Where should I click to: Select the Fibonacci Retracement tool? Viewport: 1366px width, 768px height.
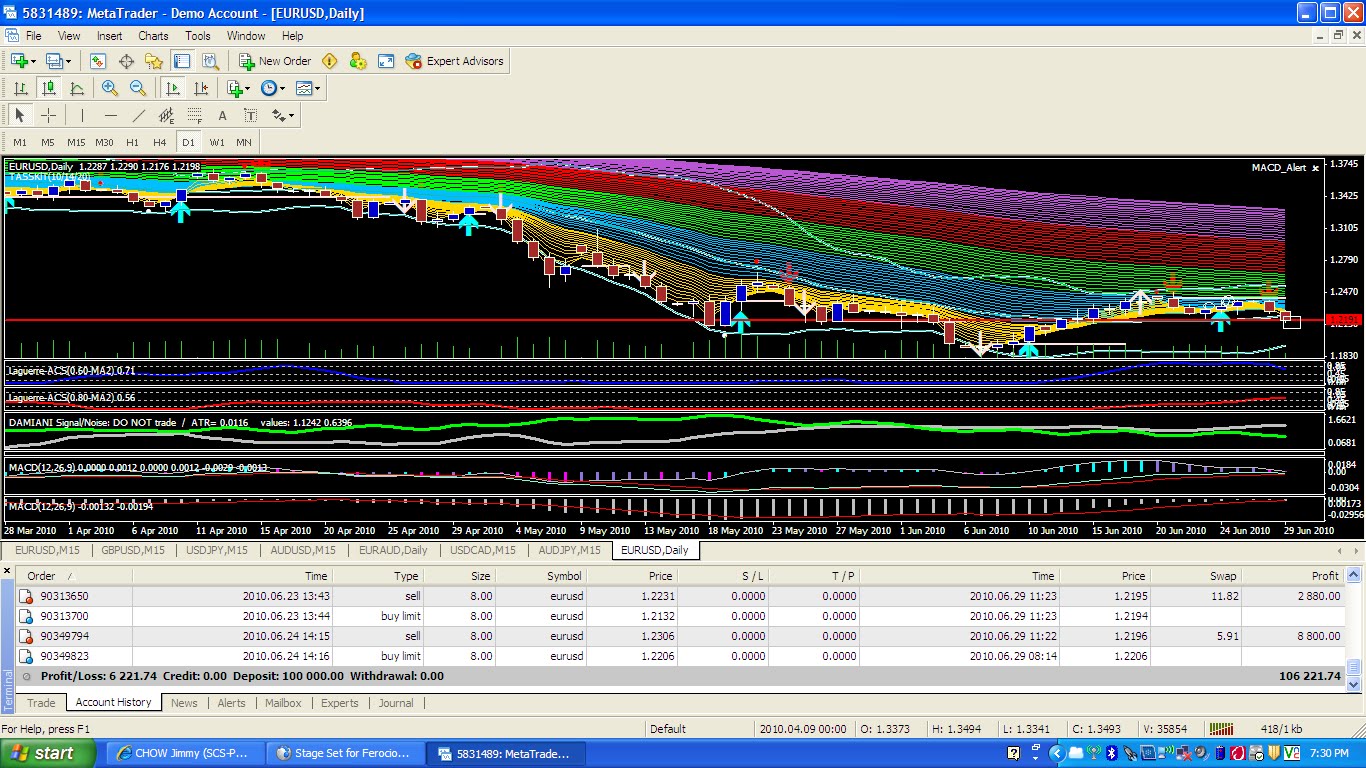[x=194, y=115]
